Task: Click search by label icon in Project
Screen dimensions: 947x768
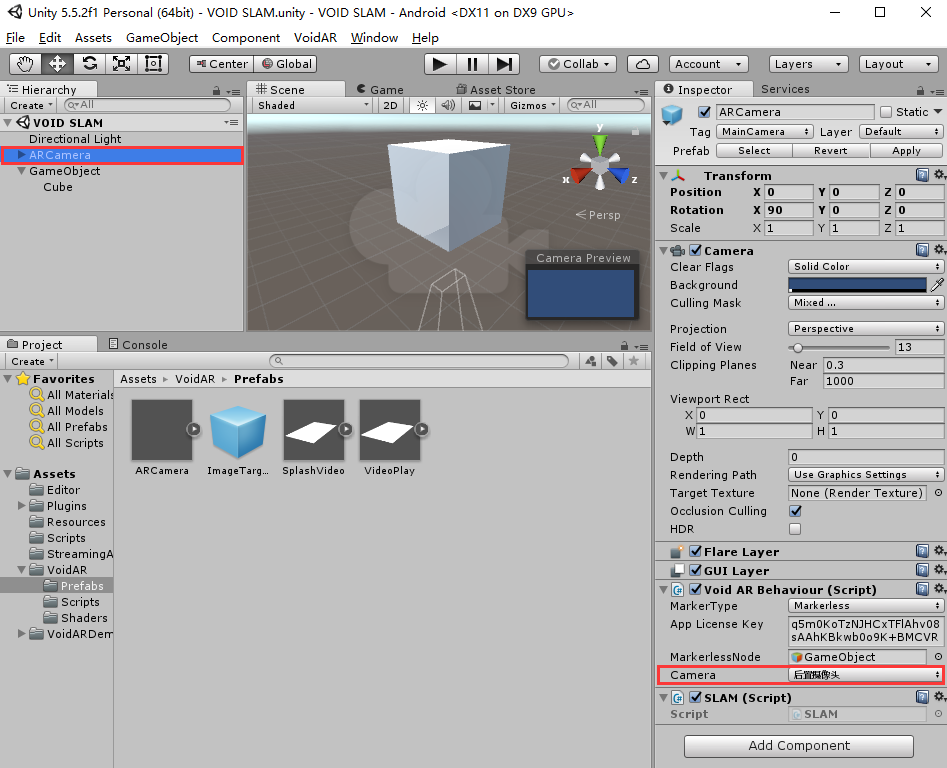Action: tap(612, 361)
